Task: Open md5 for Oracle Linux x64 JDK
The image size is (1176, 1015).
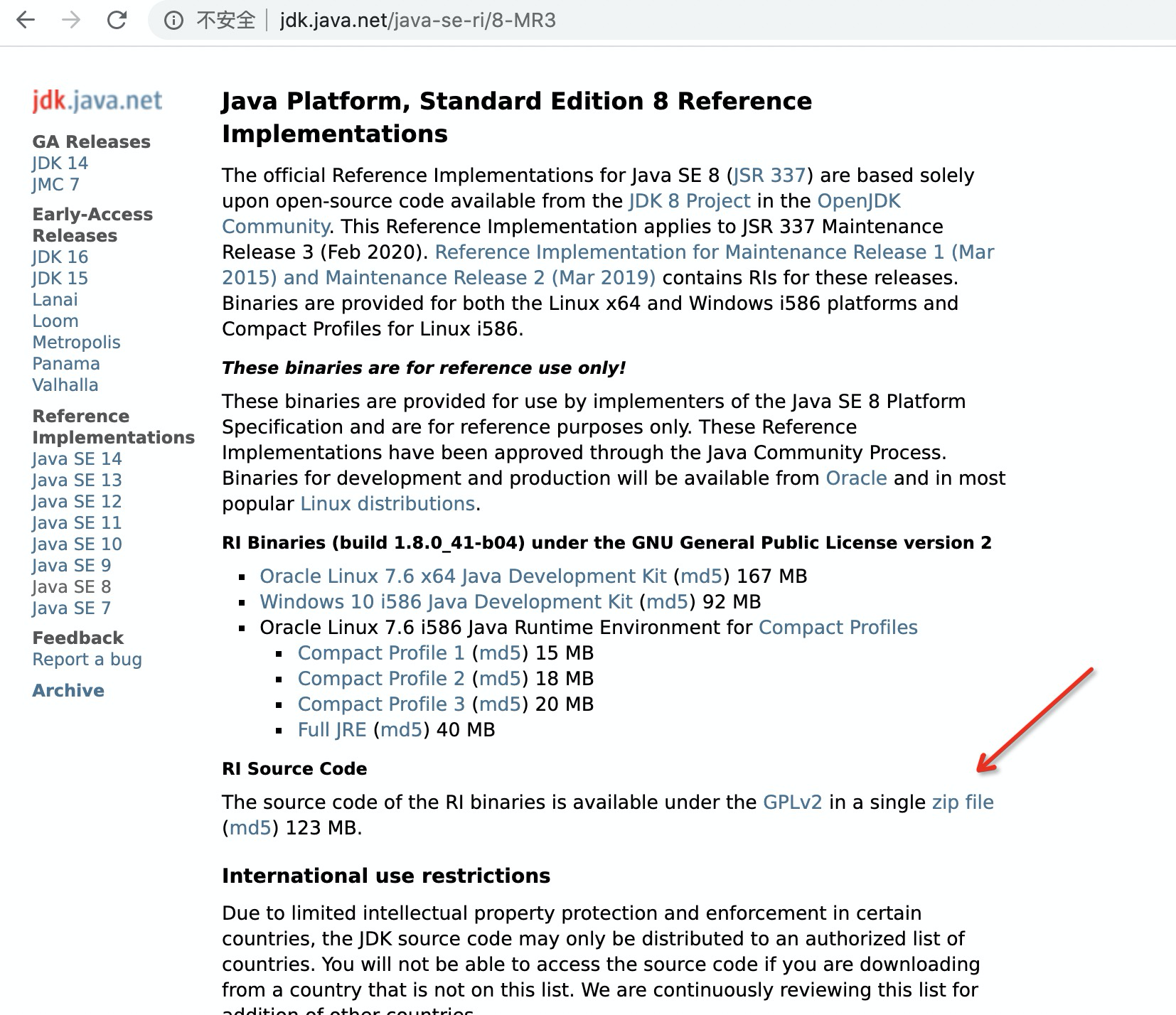Action: [x=701, y=576]
